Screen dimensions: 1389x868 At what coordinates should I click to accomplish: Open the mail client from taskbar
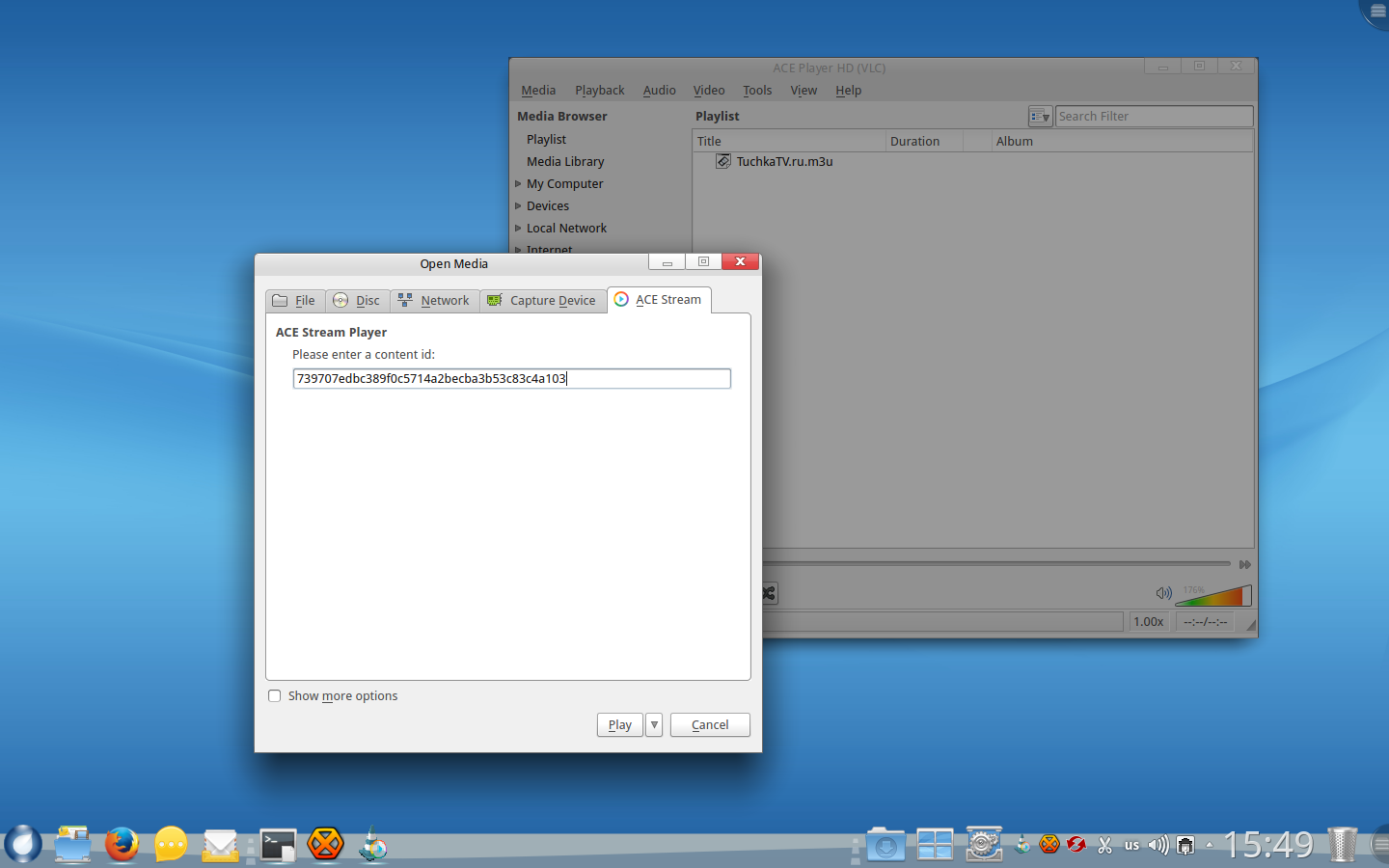(x=221, y=846)
